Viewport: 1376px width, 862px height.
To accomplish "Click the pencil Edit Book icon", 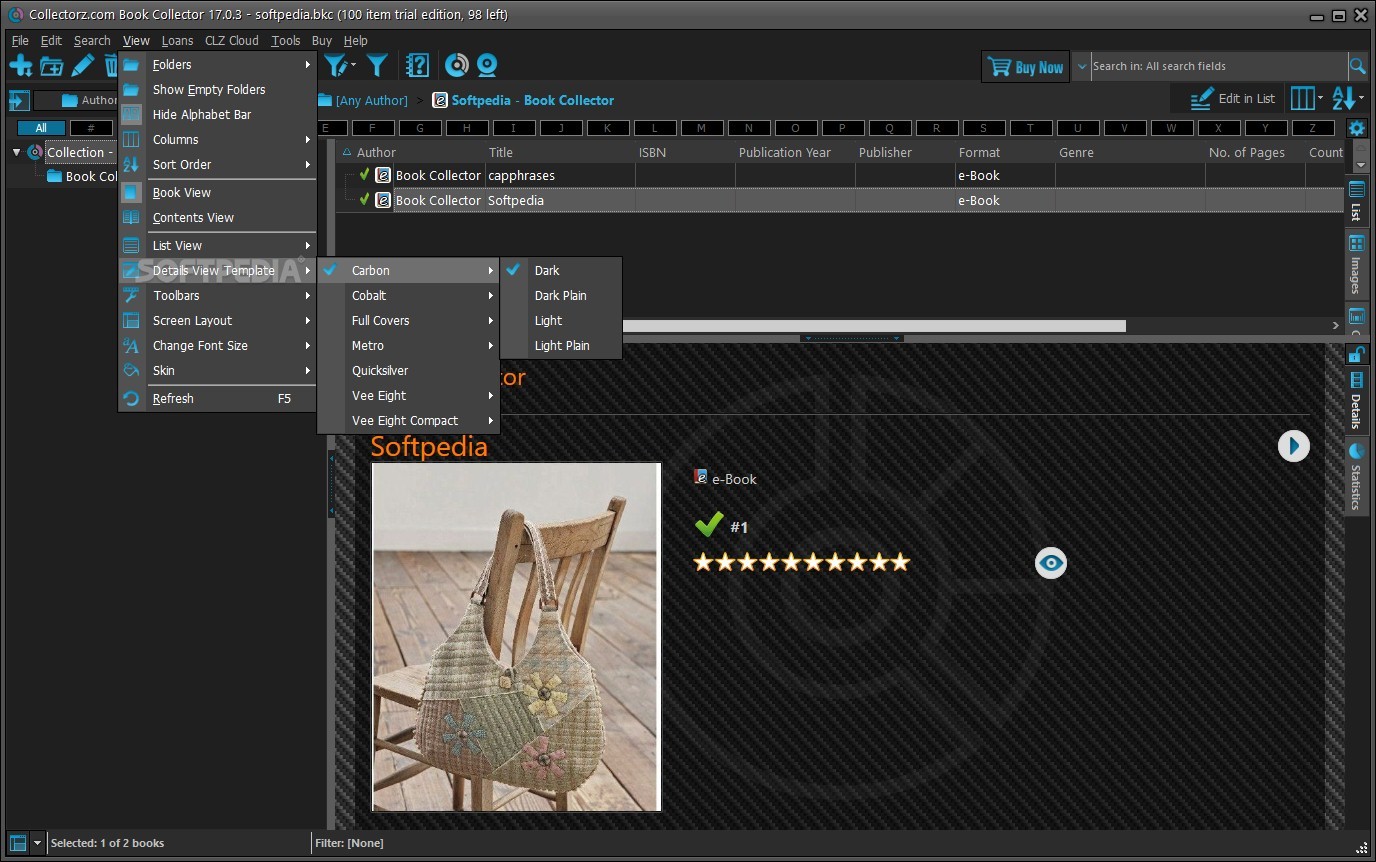I will tap(82, 66).
